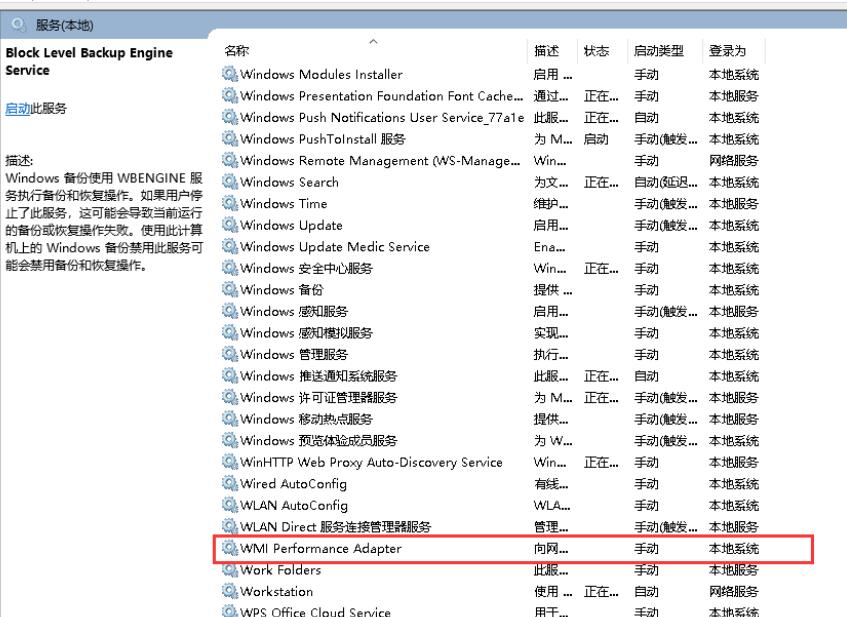The width and height of the screenshot is (847, 617).
Task: Click 向网... description of WMI Performance Adapter
Action: coord(551,548)
